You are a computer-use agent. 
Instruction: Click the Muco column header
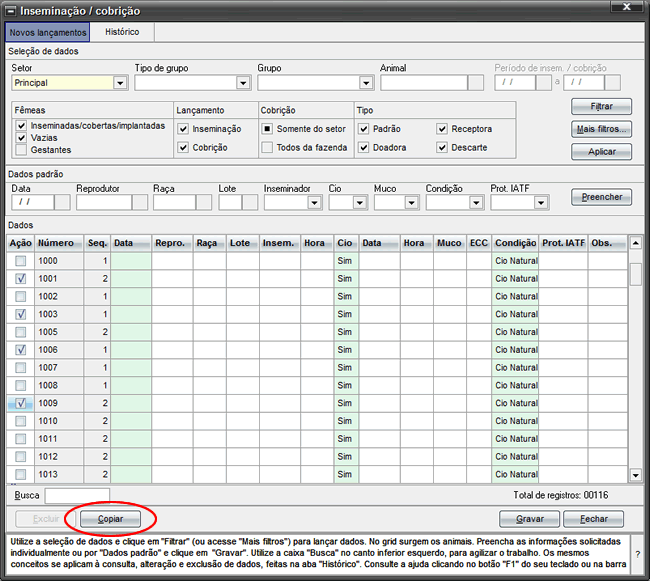[x=450, y=243]
